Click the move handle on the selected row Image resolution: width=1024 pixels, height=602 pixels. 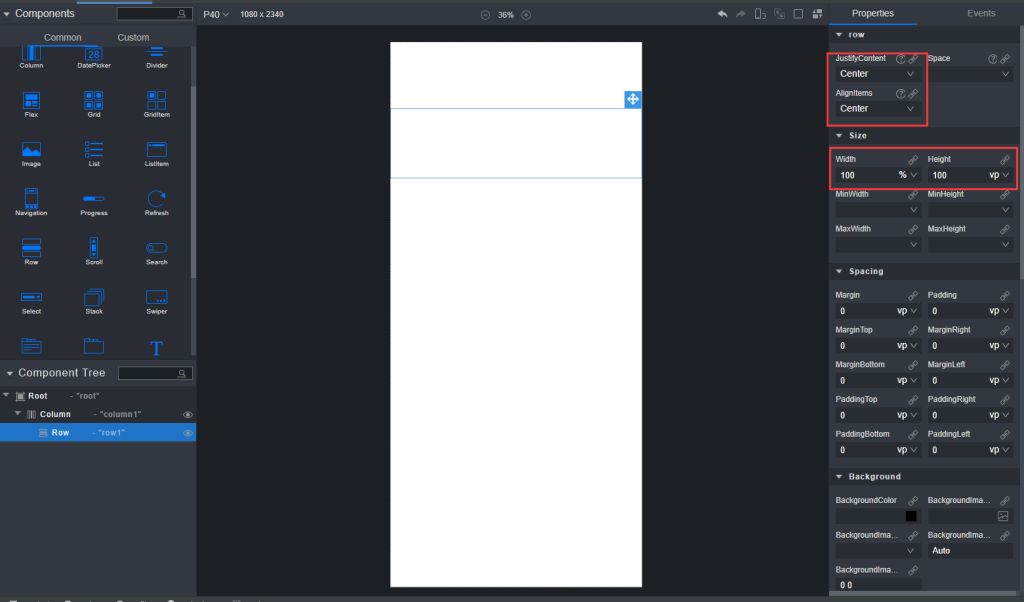633,99
